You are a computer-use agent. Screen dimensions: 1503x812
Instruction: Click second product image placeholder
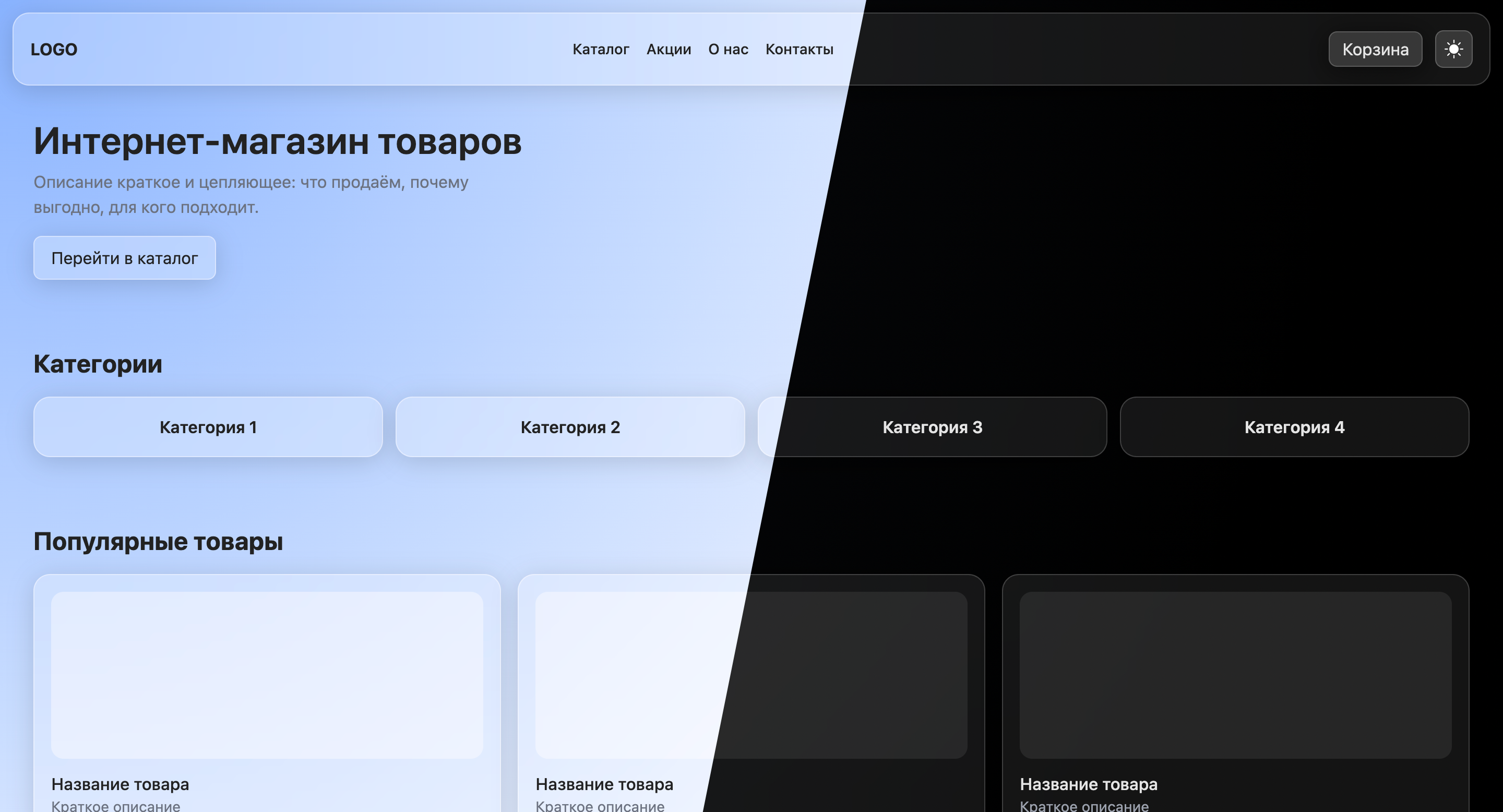[751, 675]
